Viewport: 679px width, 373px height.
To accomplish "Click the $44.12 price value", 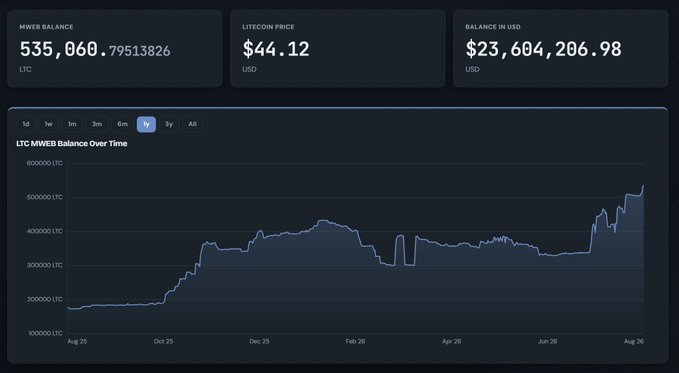I will click(x=276, y=49).
